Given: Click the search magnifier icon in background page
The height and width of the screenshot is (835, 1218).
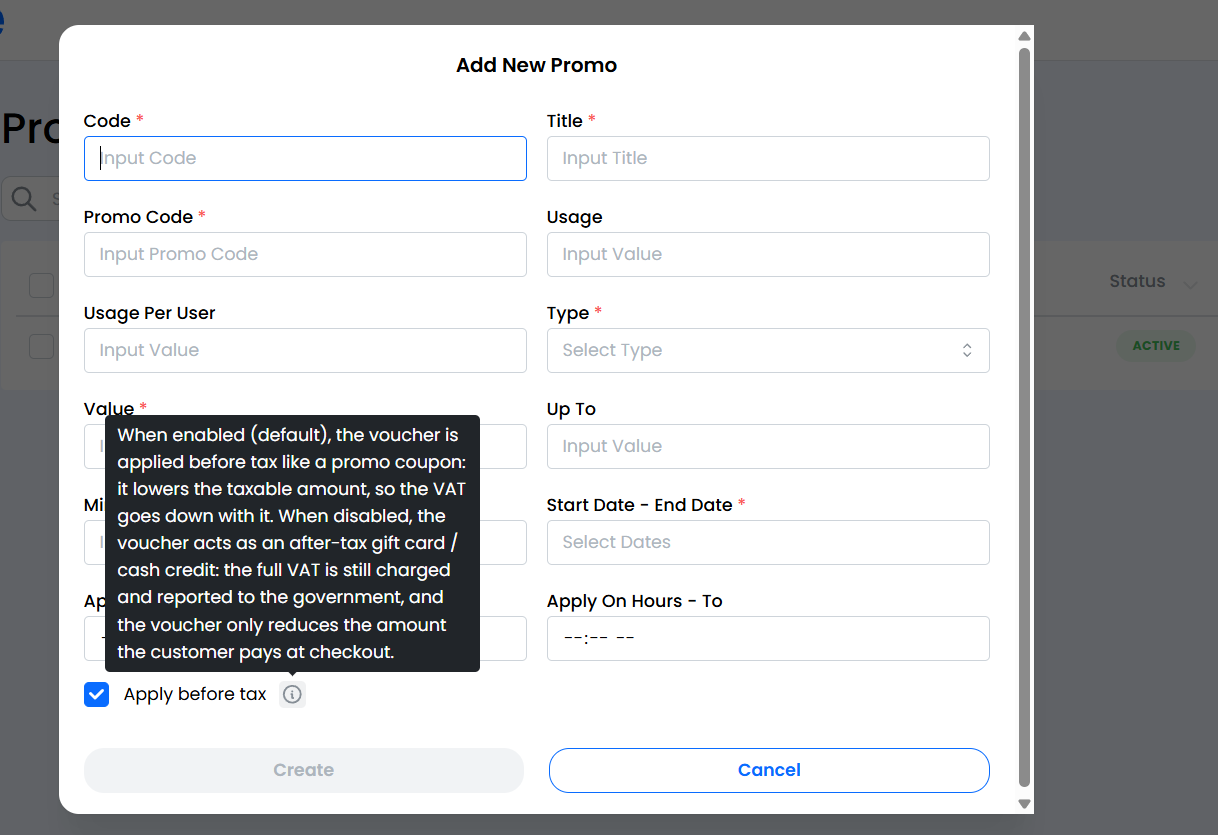Looking at the screenshot, I should (24, 199).
